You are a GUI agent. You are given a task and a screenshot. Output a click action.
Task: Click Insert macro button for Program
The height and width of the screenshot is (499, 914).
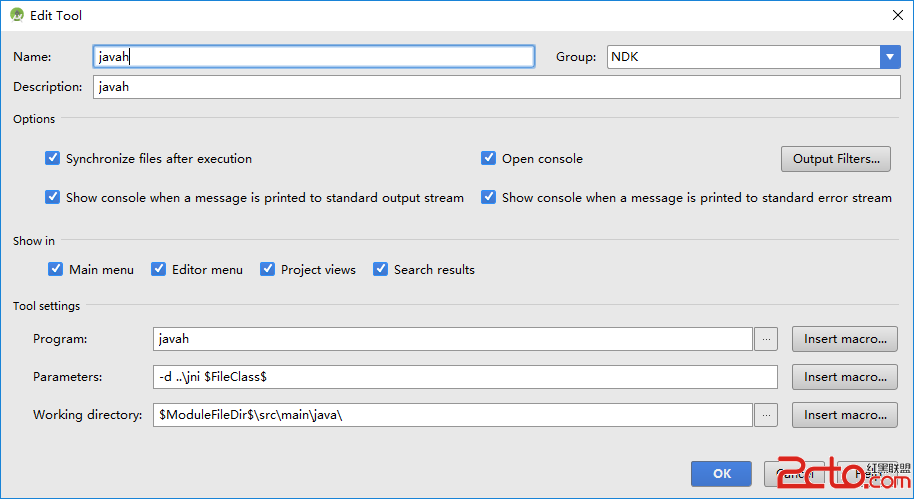(845, 339)
